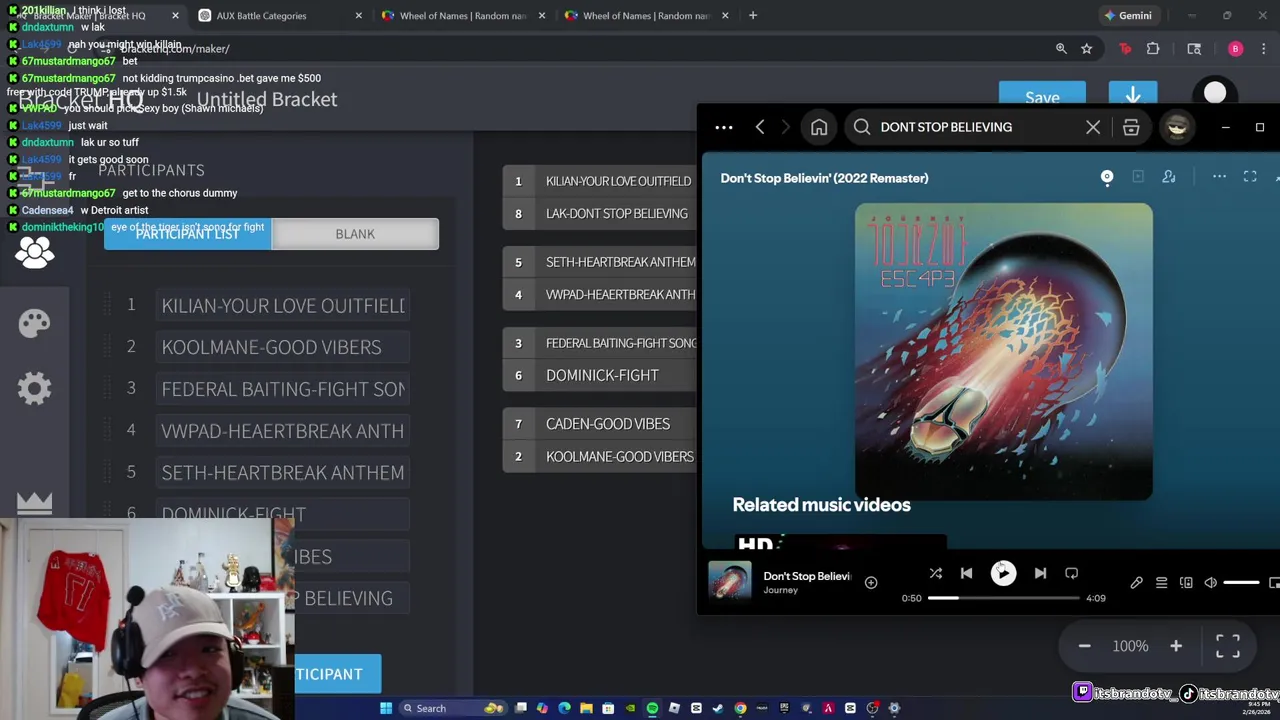Skip to next track in Spotify
The image size is (1280, 720).
coord(1040,573)
